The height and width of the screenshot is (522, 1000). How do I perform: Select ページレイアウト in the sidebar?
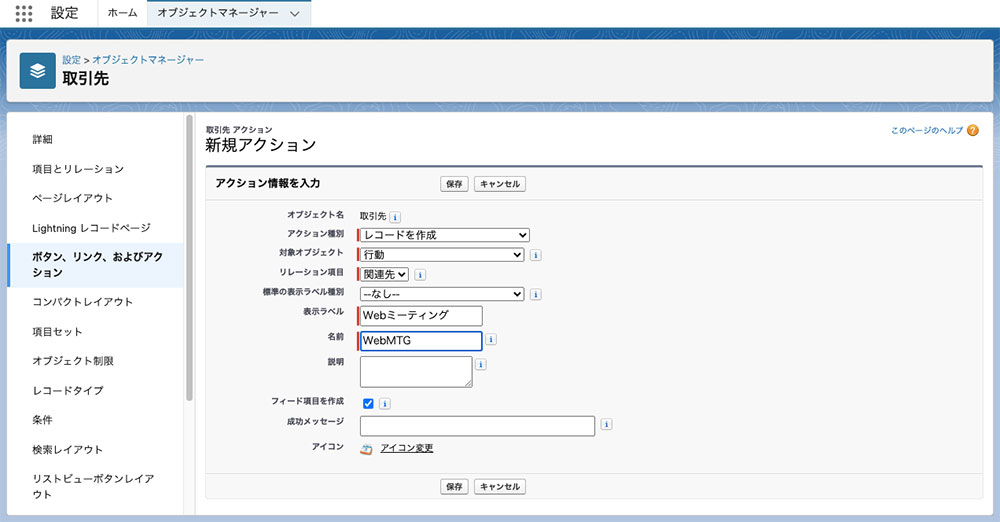pos(73,198)
